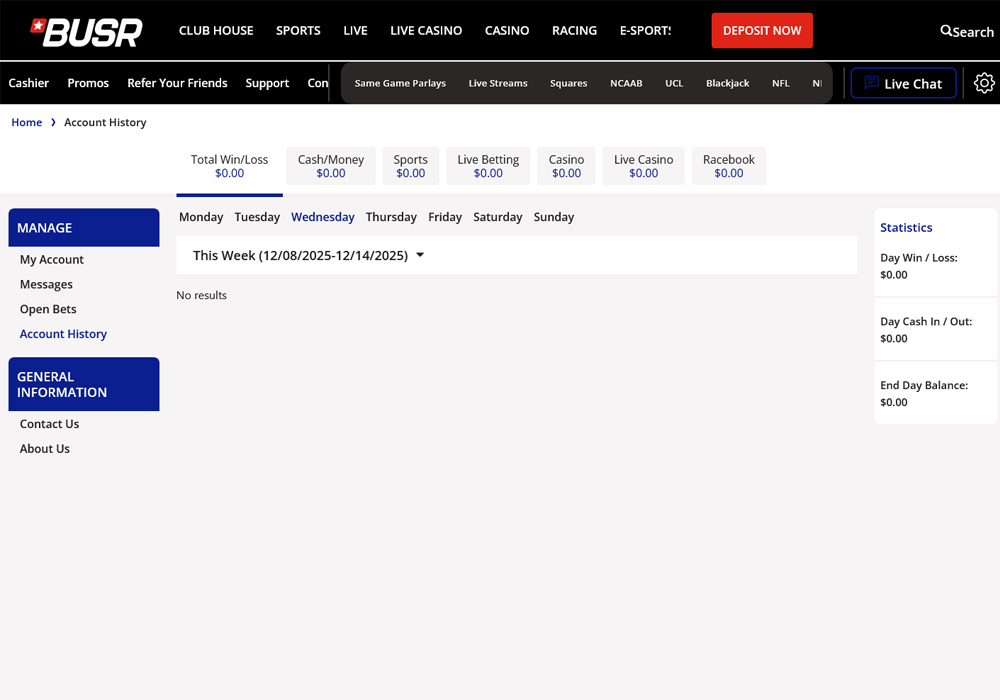
Task: Go to My Account in the sidebar
Action: pyautogui.click(x=52, y=259)
